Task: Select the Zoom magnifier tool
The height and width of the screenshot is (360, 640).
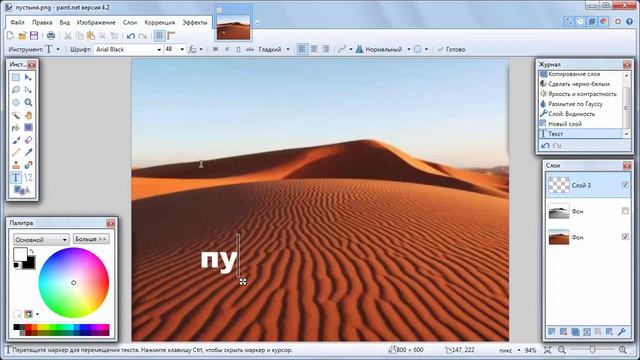Action: point(28,102)
